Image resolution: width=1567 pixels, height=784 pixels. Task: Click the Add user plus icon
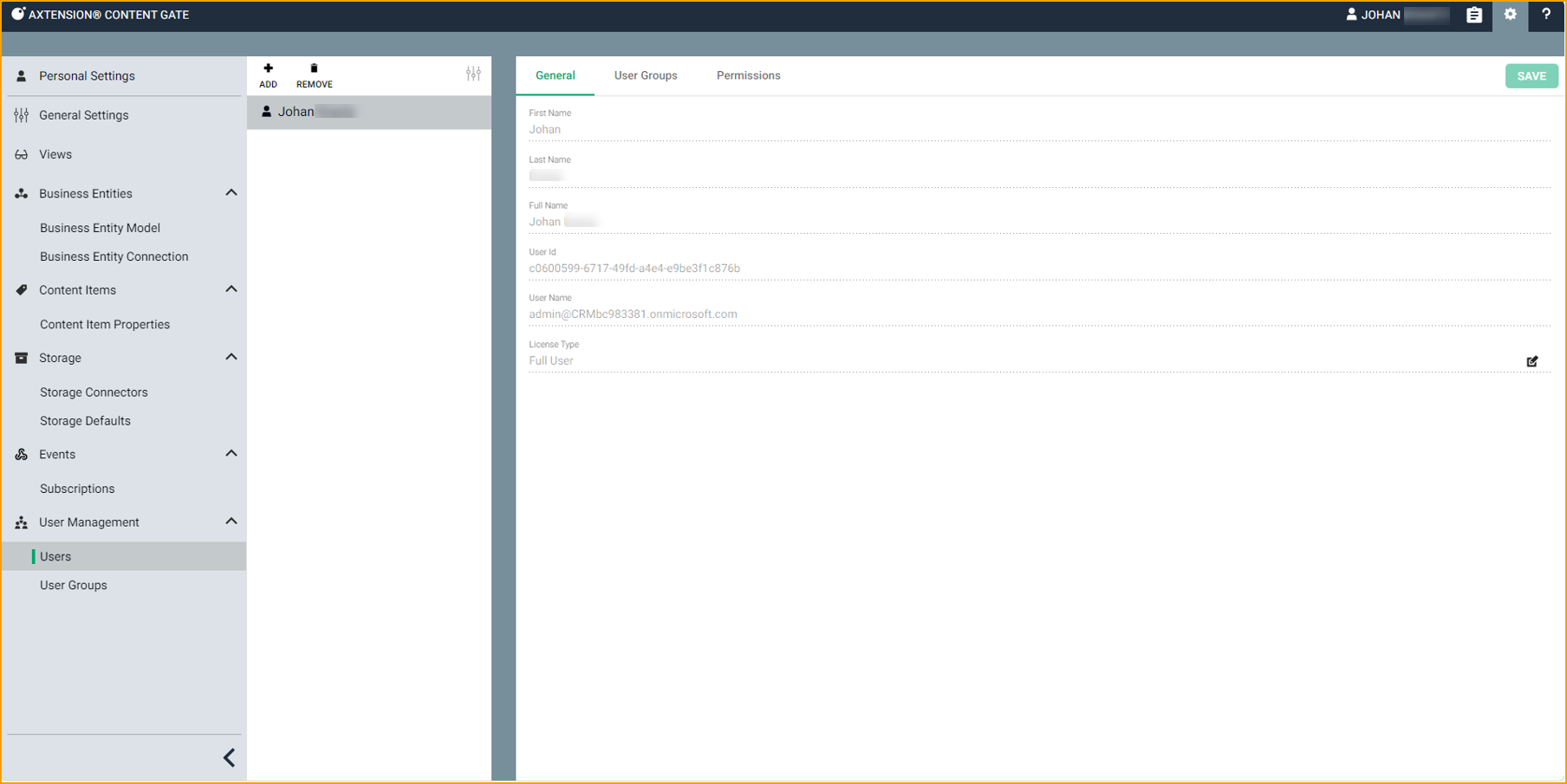tap(268, 69)
